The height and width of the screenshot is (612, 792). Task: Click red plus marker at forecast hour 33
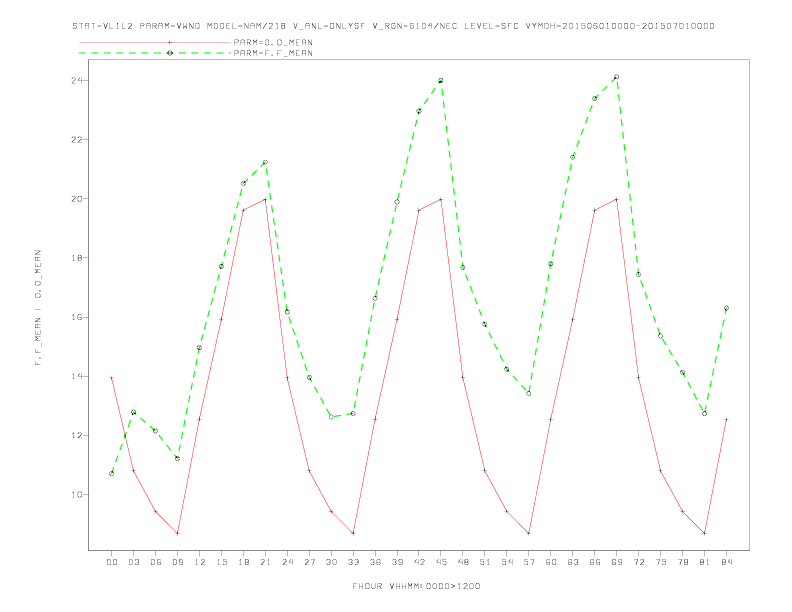coord(353,533)
